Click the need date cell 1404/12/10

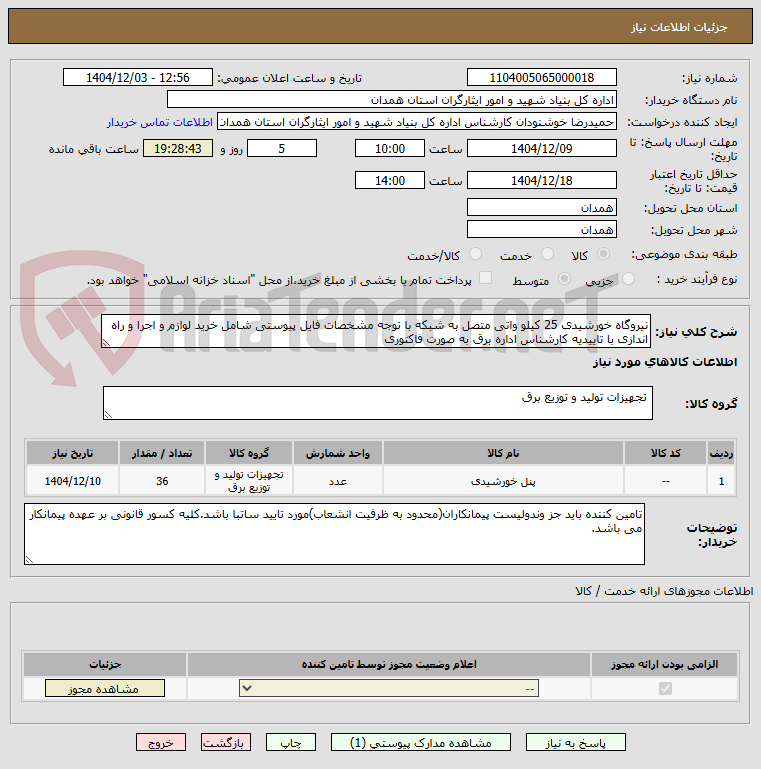[x=73, y=481]
